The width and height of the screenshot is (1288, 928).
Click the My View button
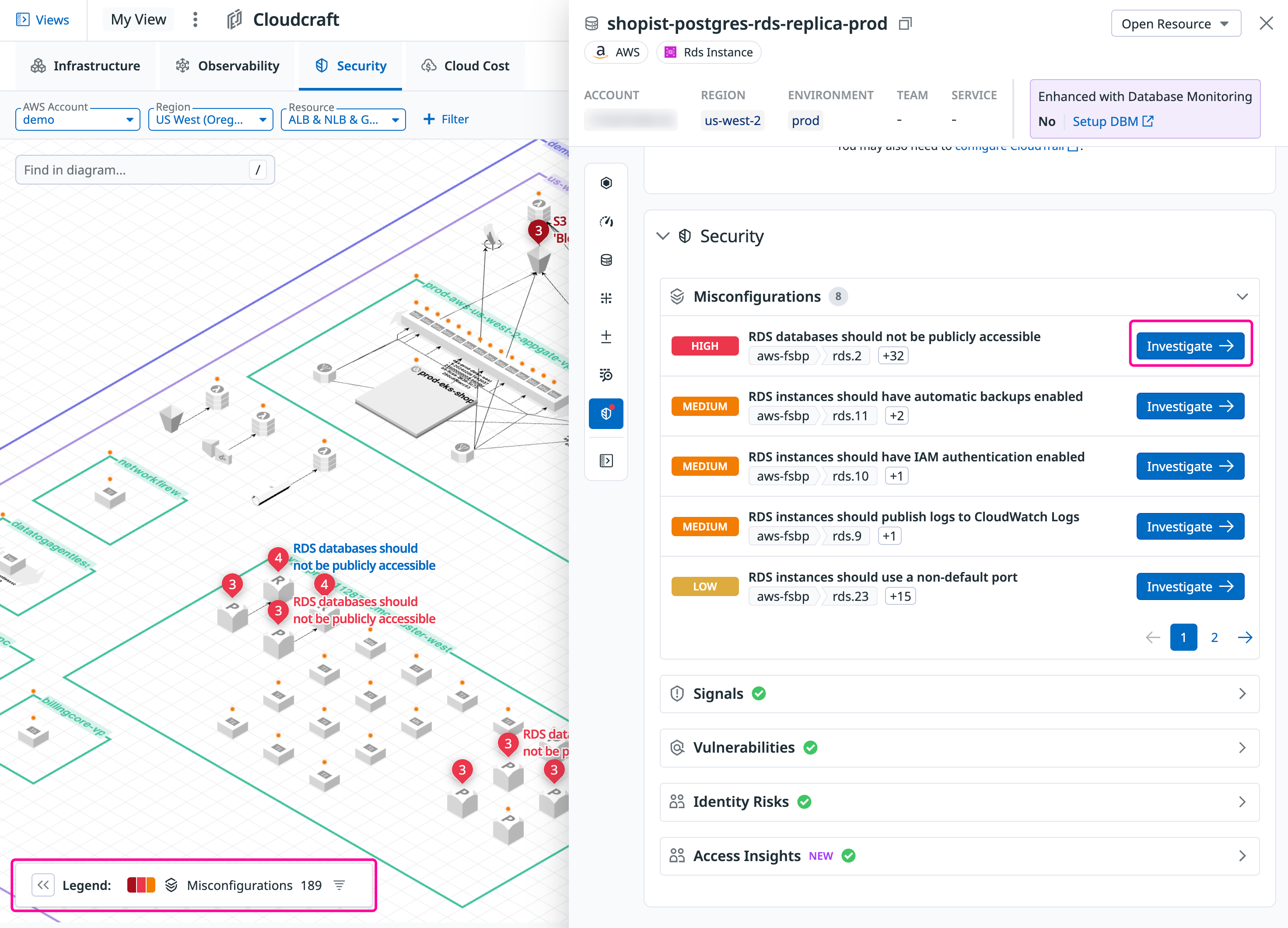pos(138,20)
